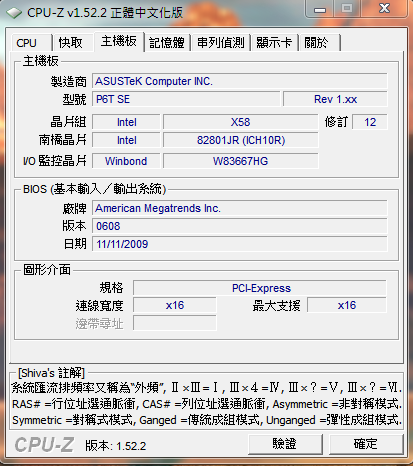This screenshot has width=413, height=466.
Task: Click the BIOS date 11/11/2009
Action: [240, 244]
